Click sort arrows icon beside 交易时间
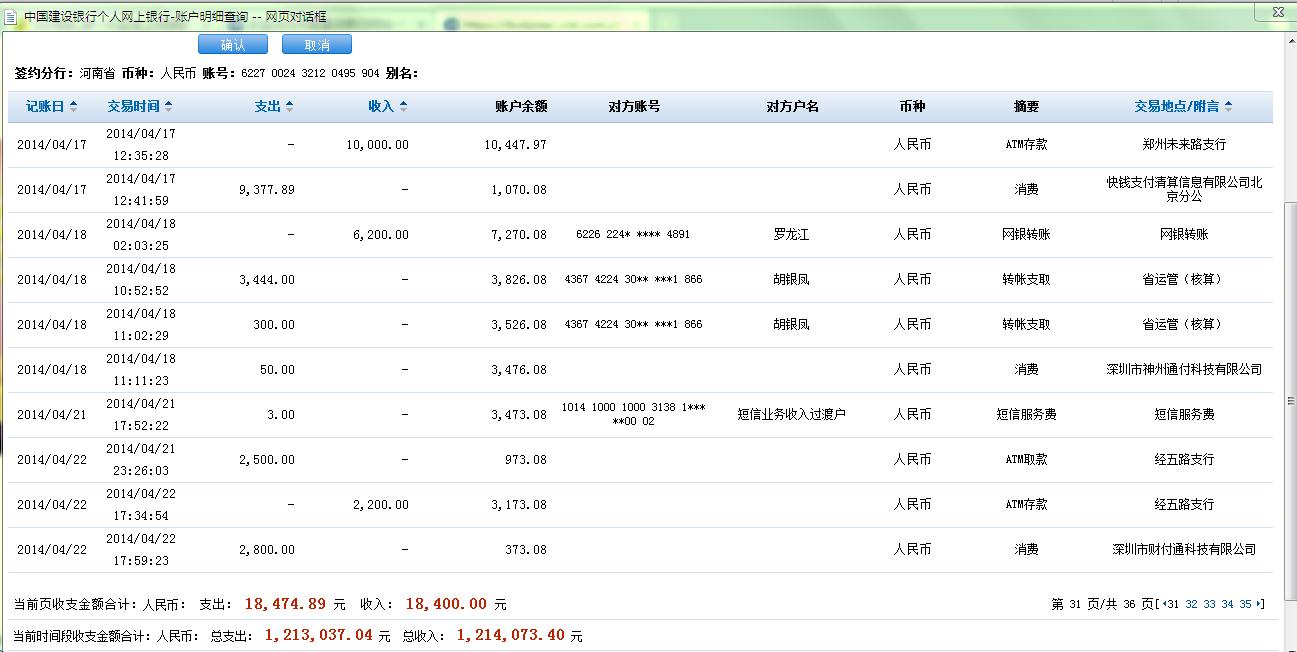The image size is (1297, 652). pyautogui.click(x=168, y=107)
